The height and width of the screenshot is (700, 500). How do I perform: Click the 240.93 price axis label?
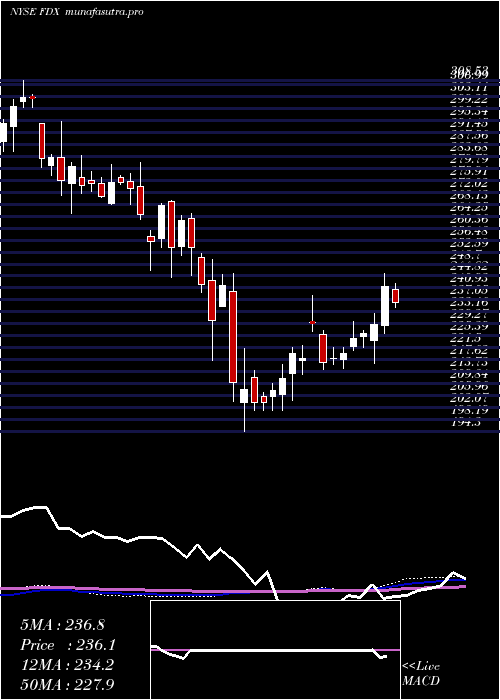[470, 279]
